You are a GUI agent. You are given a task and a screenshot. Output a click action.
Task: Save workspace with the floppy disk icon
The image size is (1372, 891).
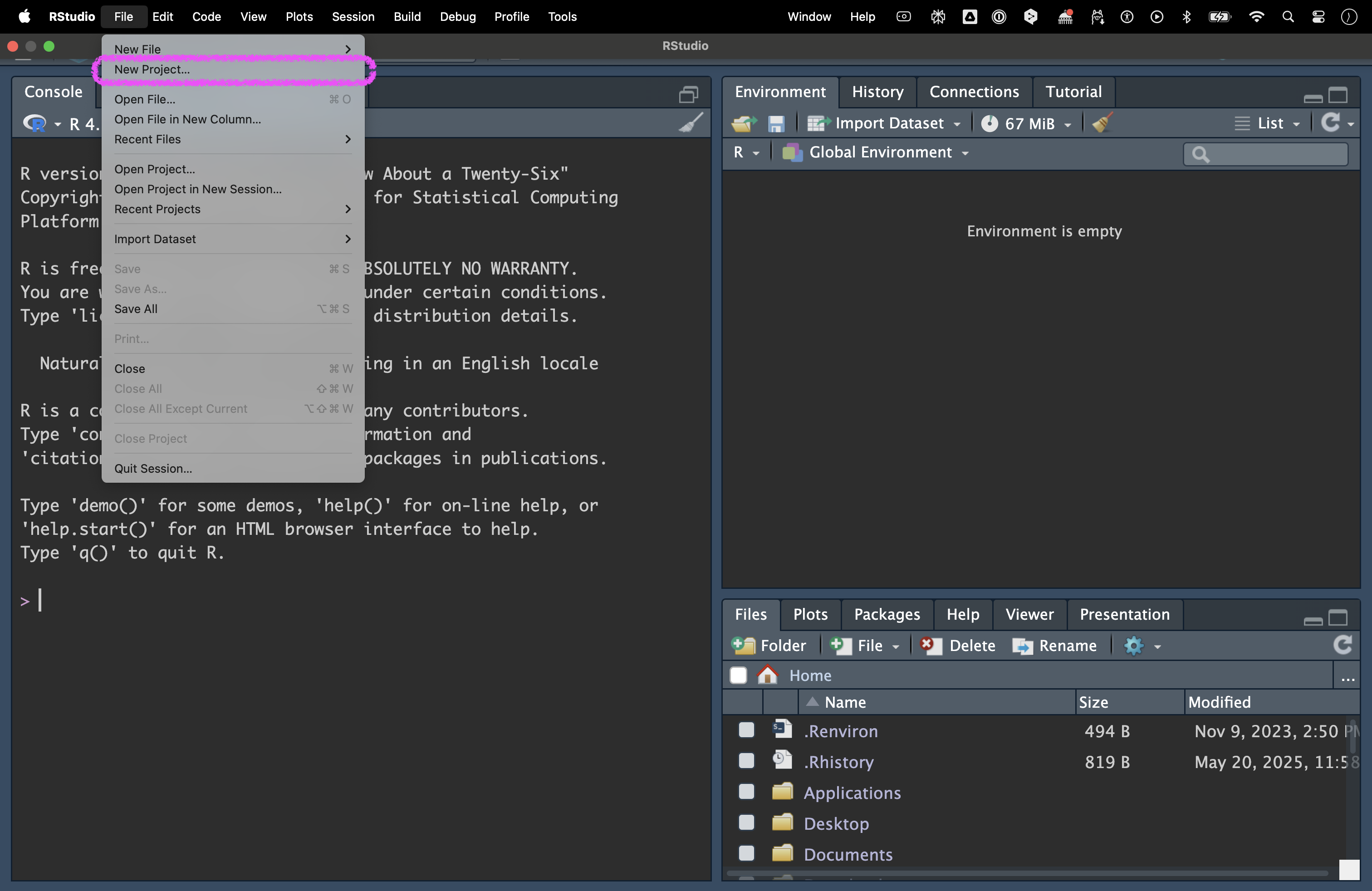point(776,123)
